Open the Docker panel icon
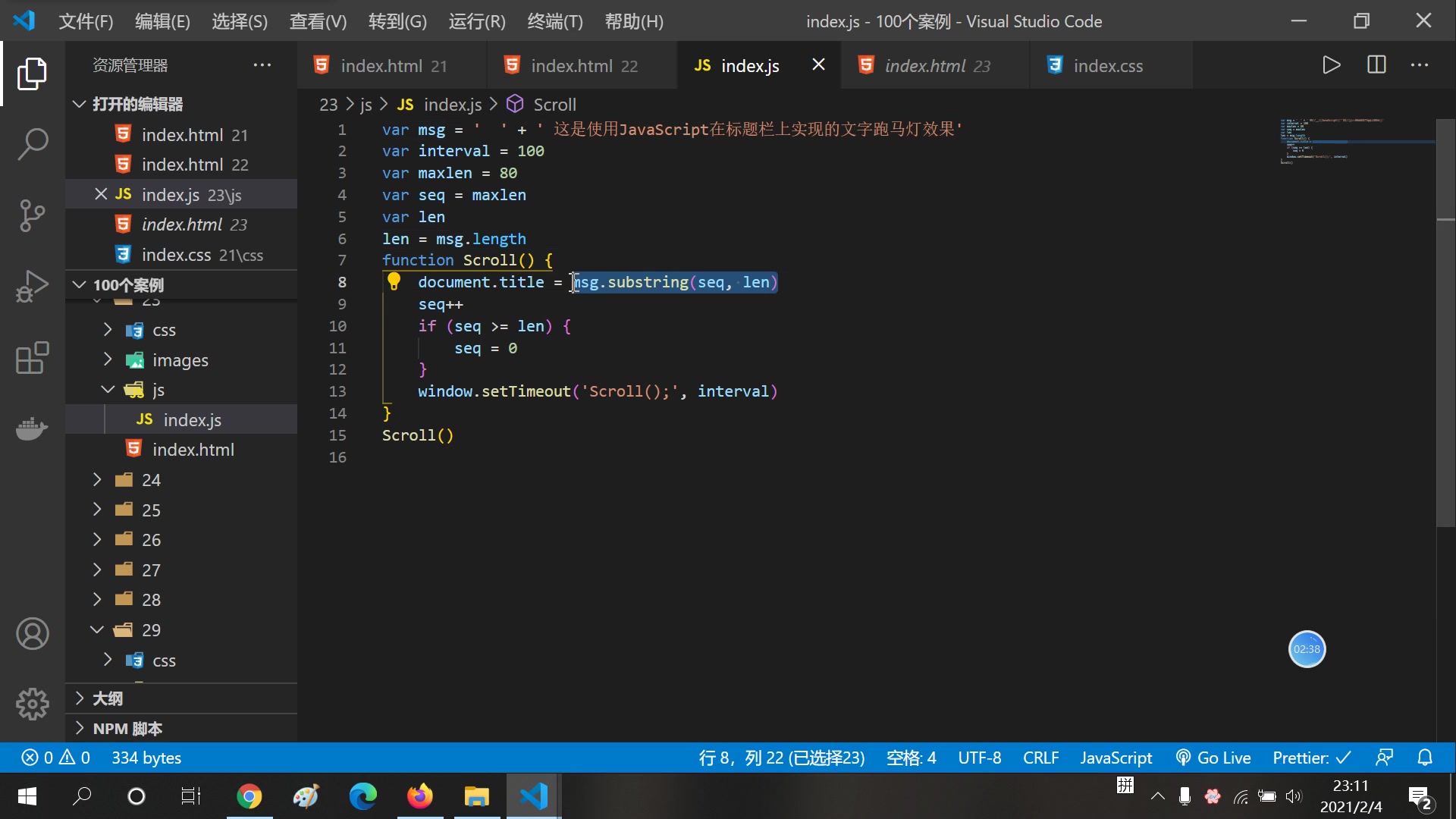The image size is (1456, 819). tap(33, 429)
